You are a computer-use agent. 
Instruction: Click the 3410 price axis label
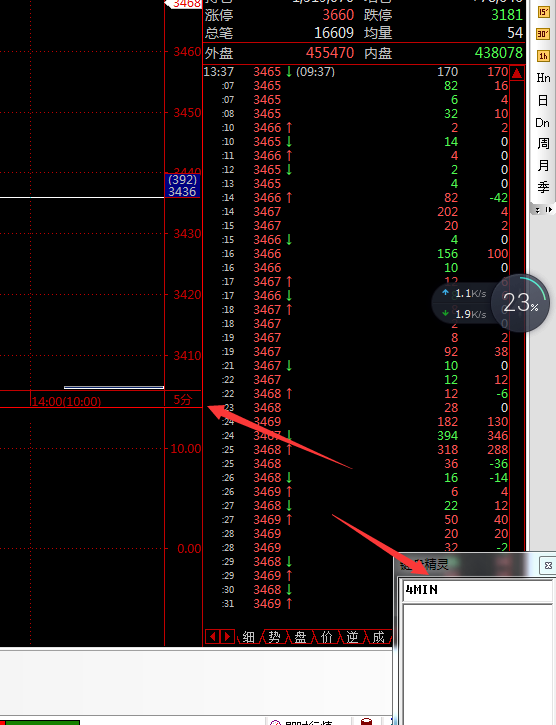pyautogui.click(x=187, y=356)
